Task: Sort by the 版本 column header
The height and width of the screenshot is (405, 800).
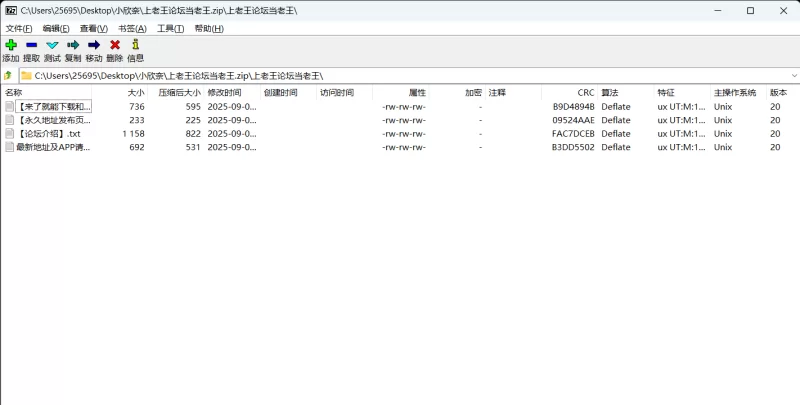Action: point(781,92)
